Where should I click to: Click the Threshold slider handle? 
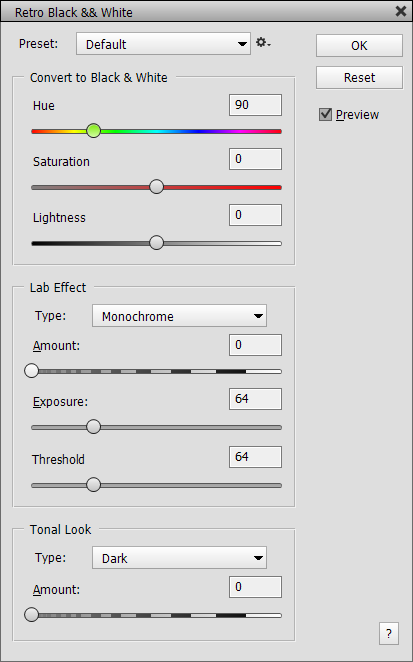[93, 485]
